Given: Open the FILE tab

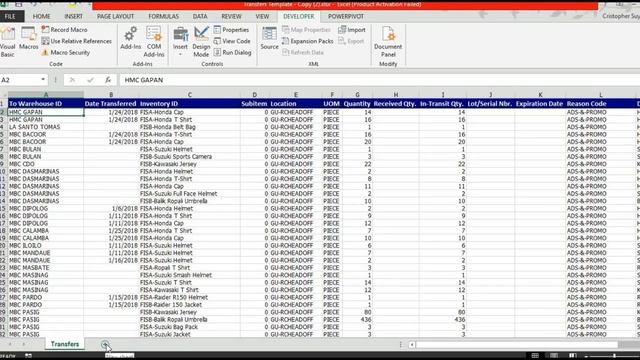Looking at the screenshot, I should click(x=10, y=16).
